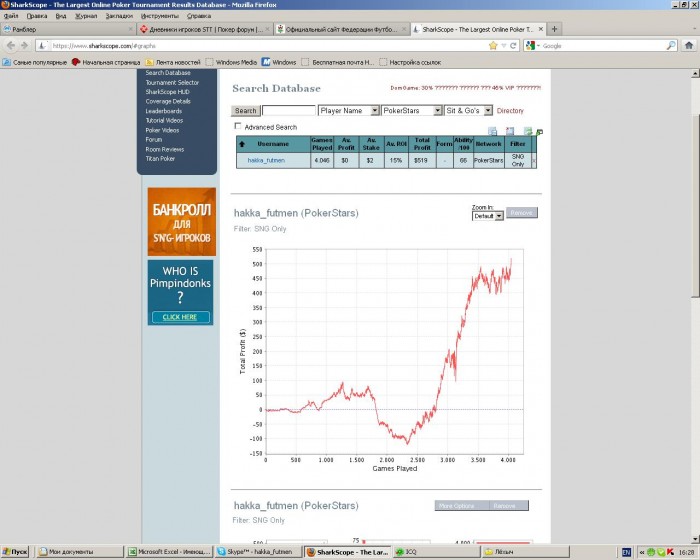700x560 pixels.
Task: Open a new tab with plus button
Action: click(554, 29)
